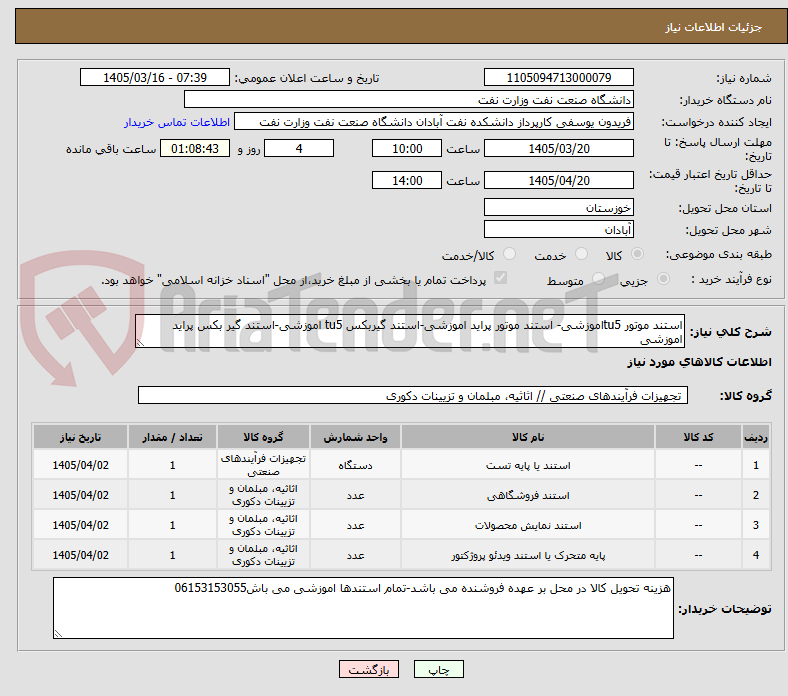Click the delivery city field آبادان
The width and height of the screenshot is (788, 696).
pos(558,230)
